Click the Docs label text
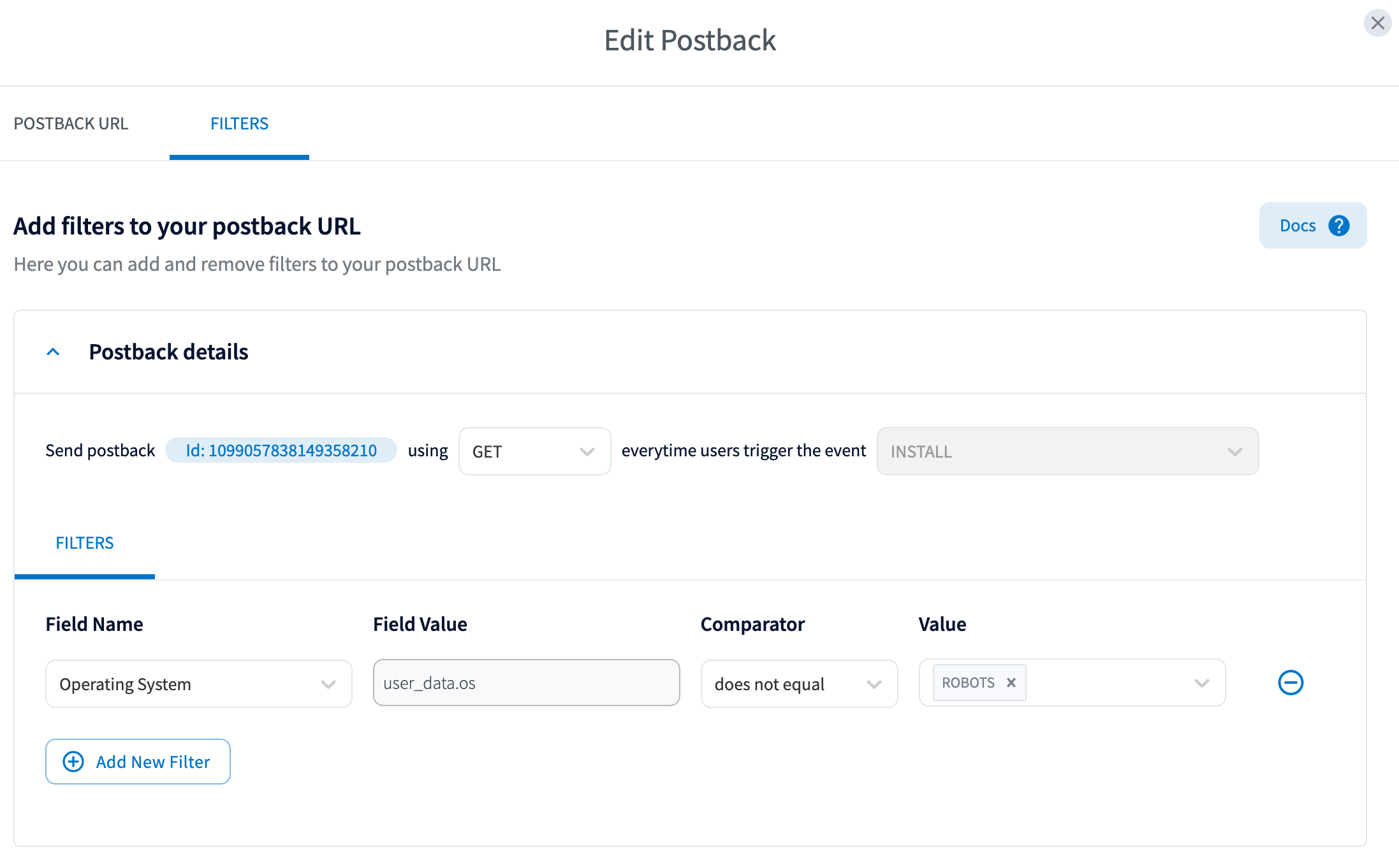This screenshot has width=1399, height=868. (x=1298, y=226)
